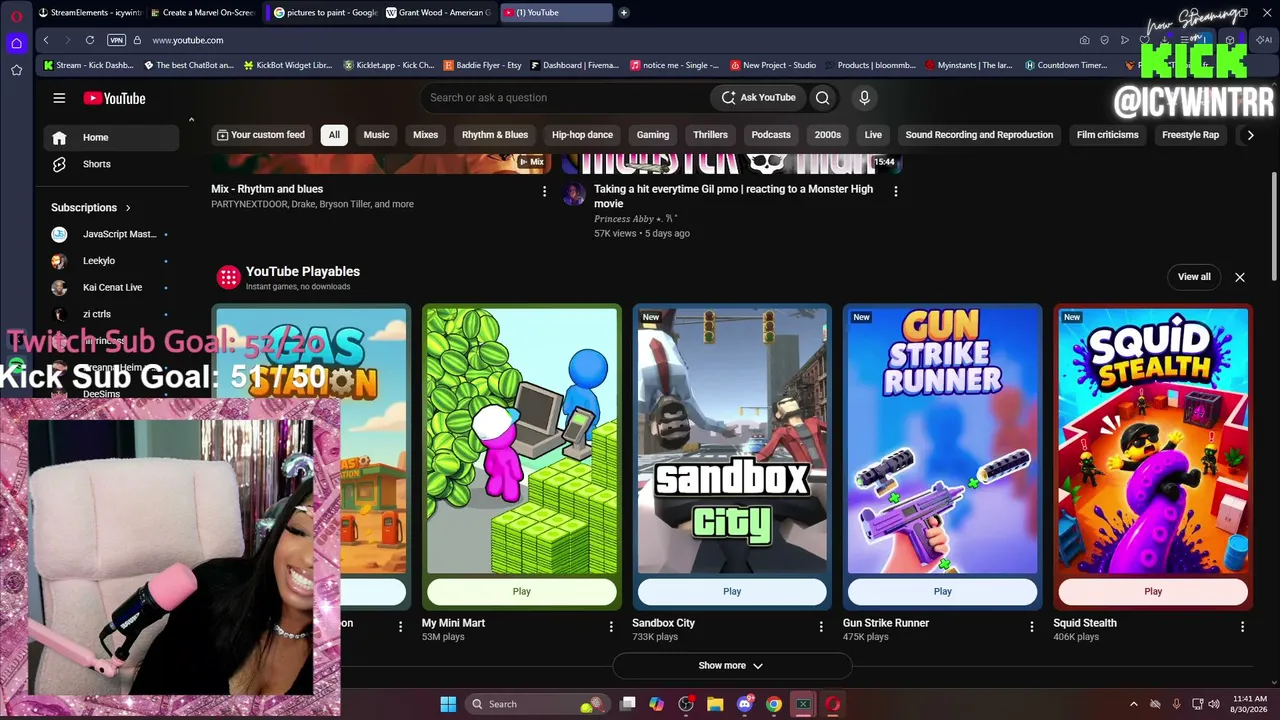Click View all for YouTube Playables

(x=1194, y=277)
